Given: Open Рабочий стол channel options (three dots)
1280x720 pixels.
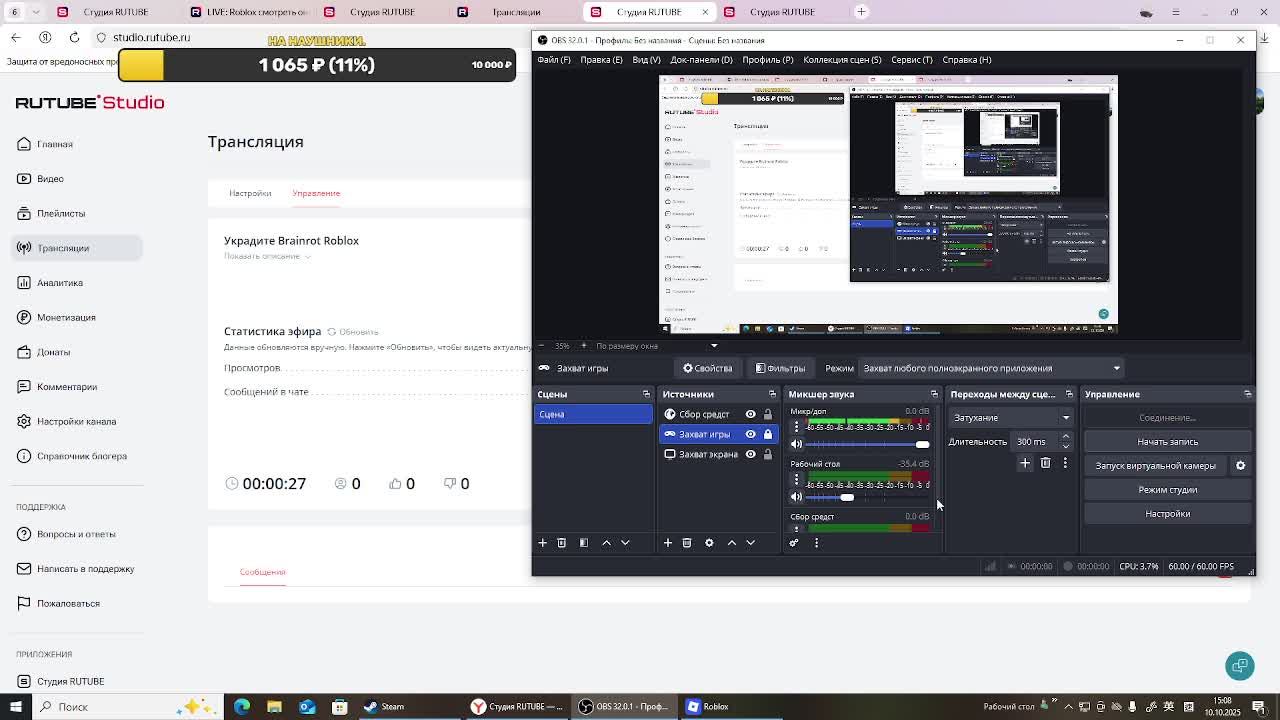Looking at the screenshot, I should (x=797, y=480).
